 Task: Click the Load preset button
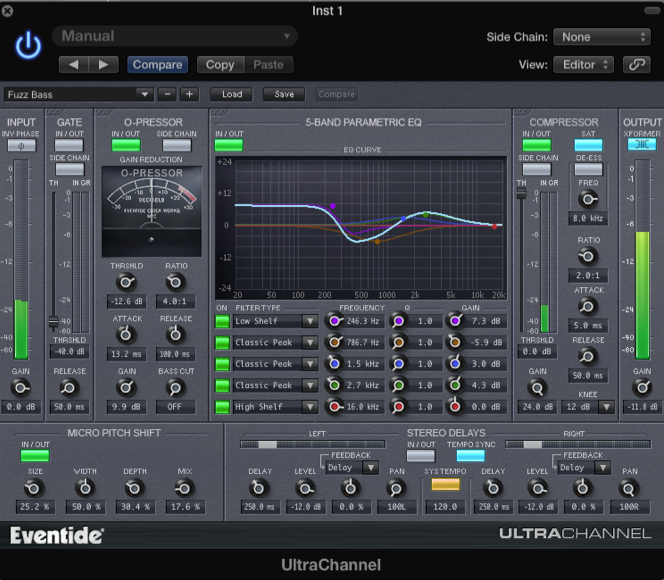pyautogui.click(x=232, y=95)
